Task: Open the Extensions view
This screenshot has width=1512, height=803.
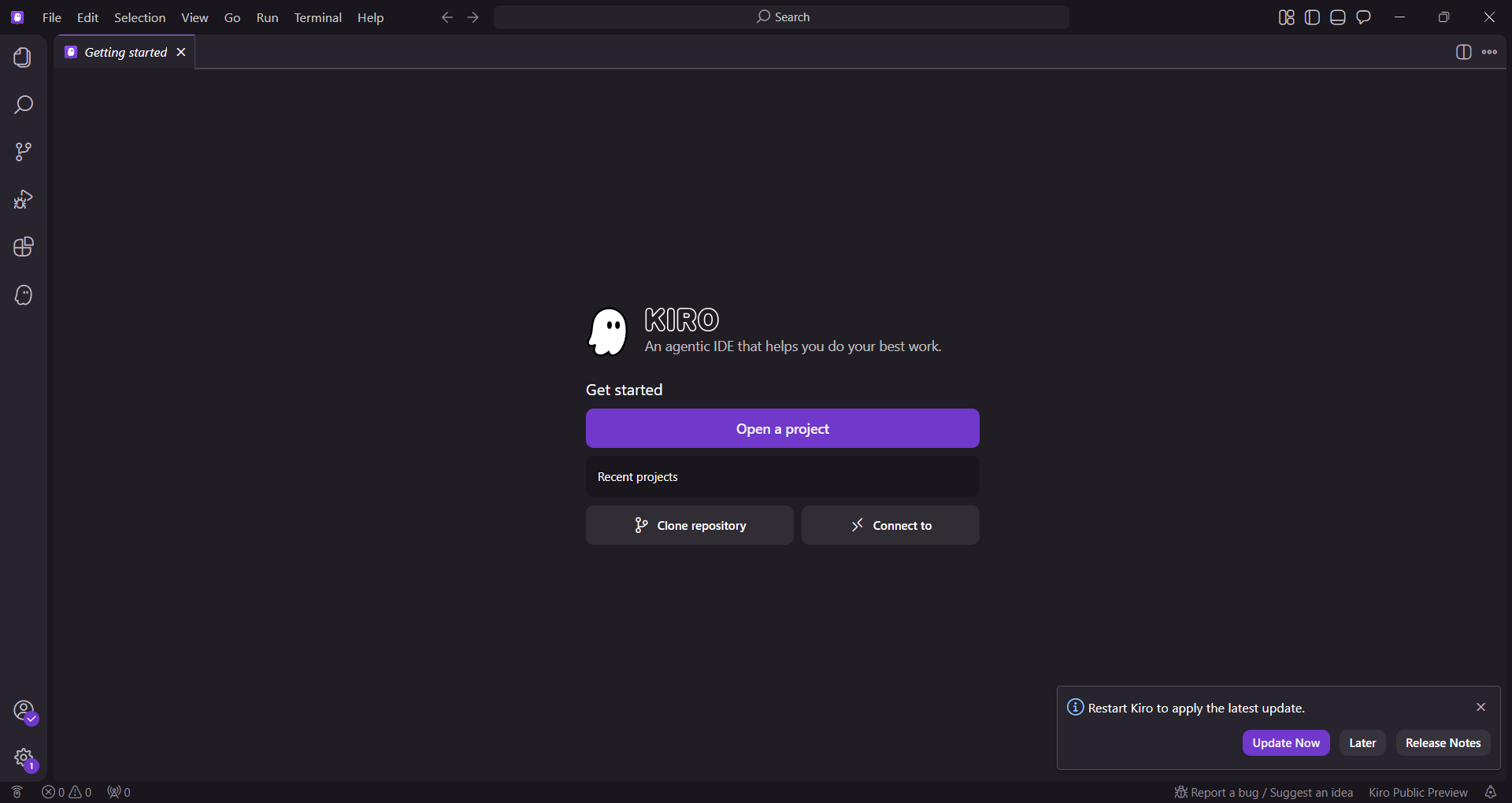Action: tap(23, 247)
